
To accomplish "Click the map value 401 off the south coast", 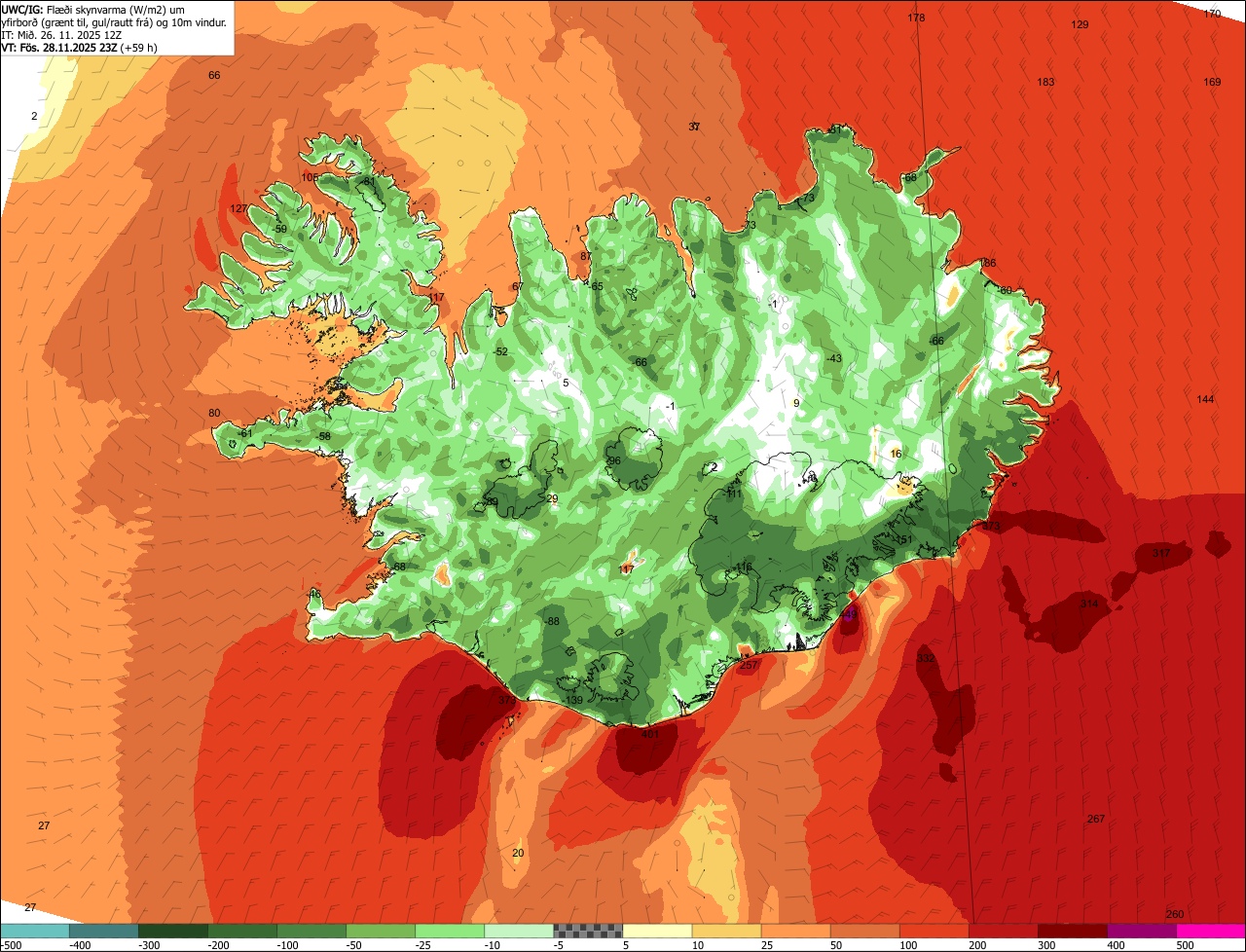I will pyautogui.click(x=650, y=734).
